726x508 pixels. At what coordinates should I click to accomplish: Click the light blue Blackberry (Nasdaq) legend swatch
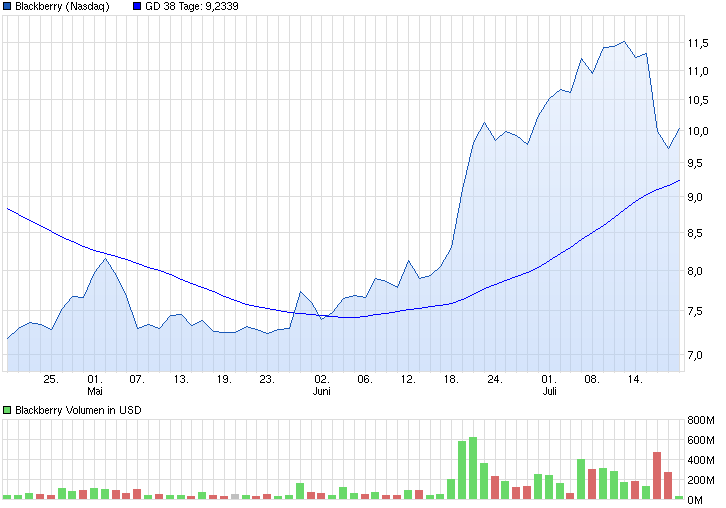click(x=8, y=7)
